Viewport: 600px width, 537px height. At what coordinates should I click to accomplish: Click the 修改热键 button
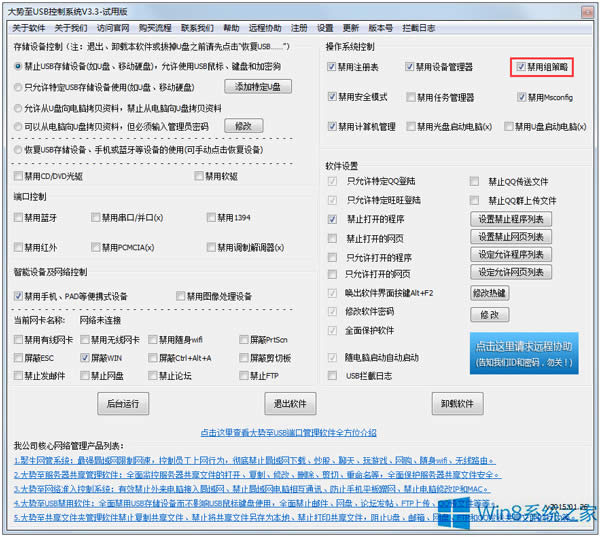(489, 292)
